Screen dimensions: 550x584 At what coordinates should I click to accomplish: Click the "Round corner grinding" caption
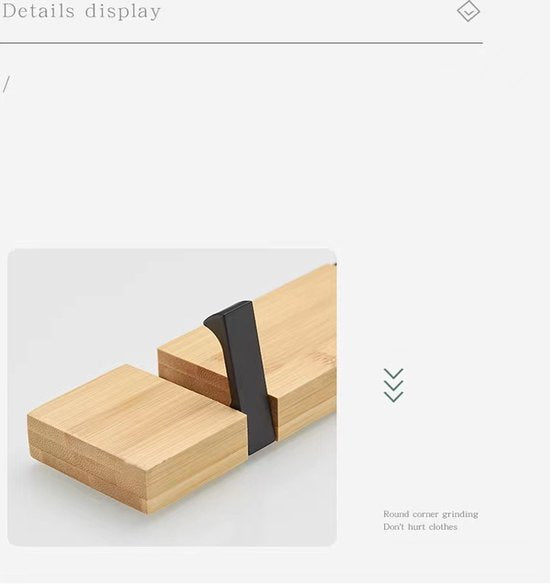(x=431, y=514)
